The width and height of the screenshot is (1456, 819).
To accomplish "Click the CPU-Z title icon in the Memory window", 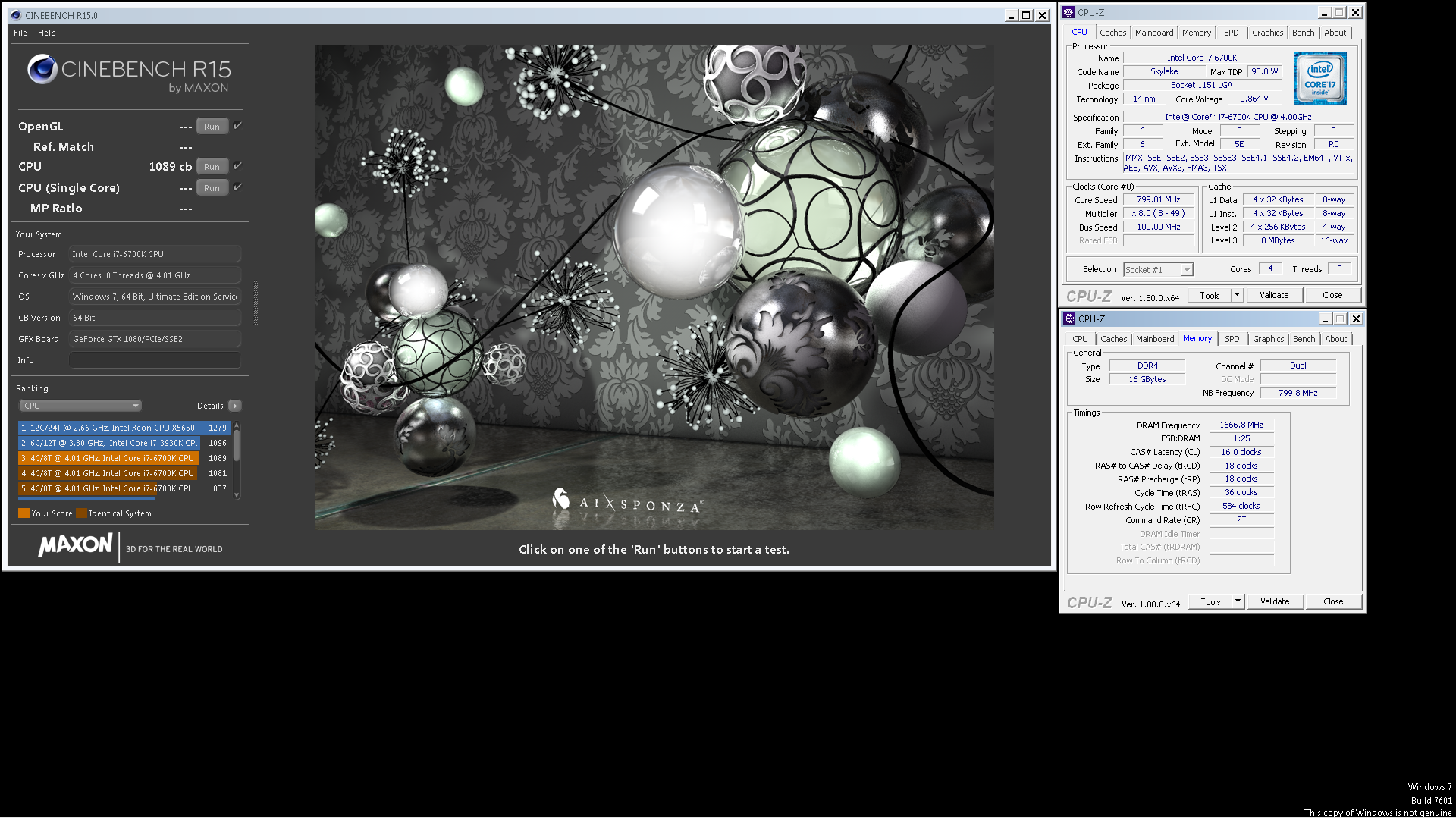I will pos(1069,318).
